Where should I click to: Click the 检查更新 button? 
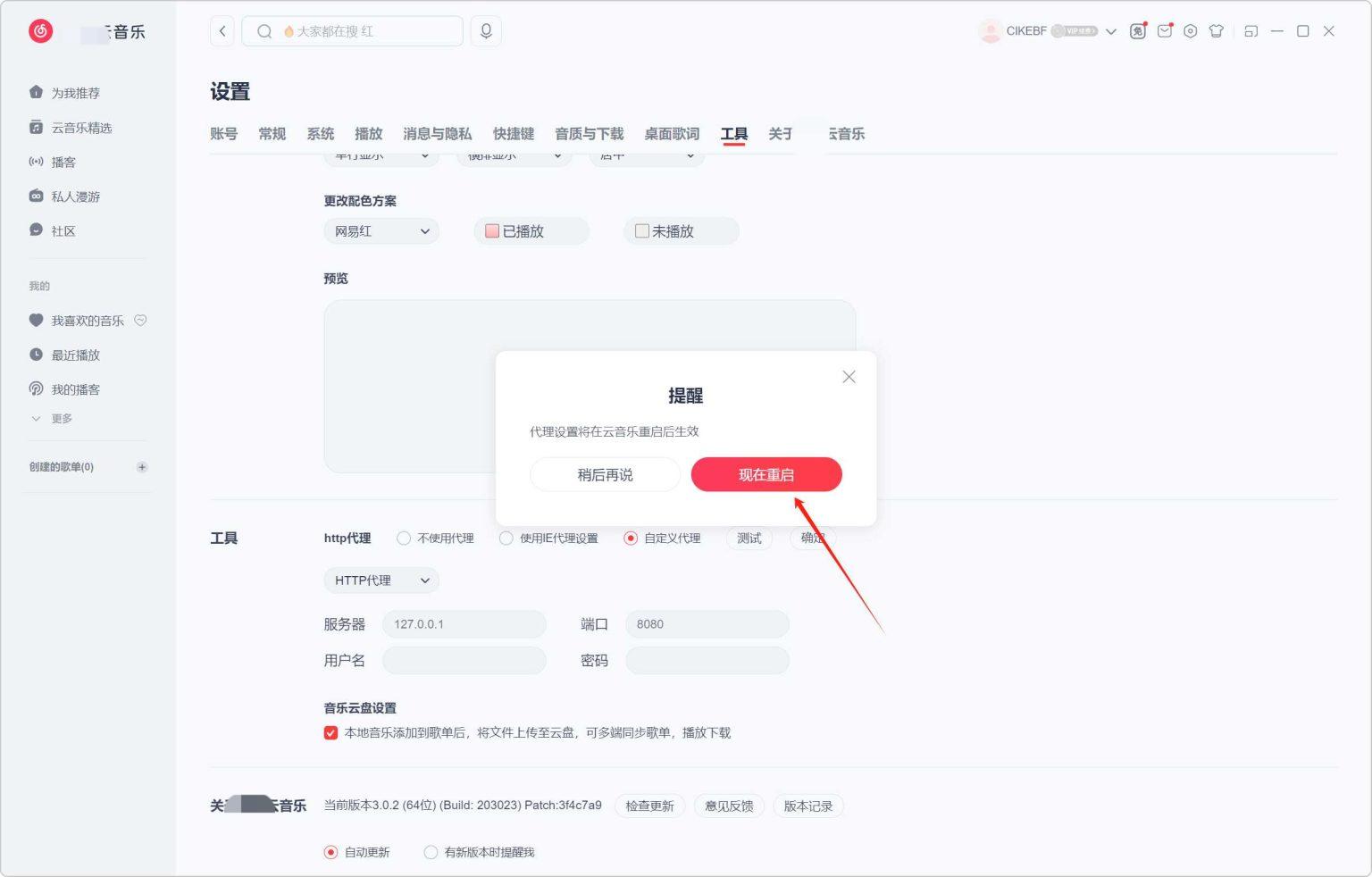tap(650, 806)
